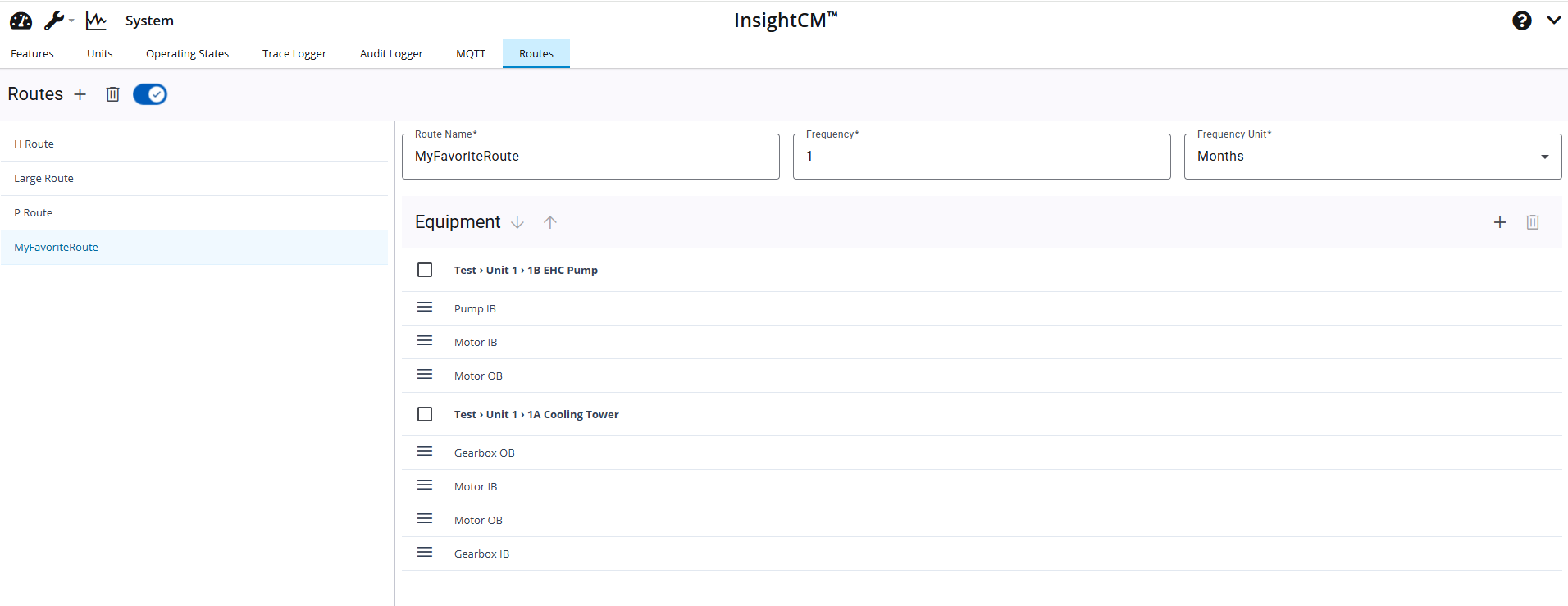Click the Gearbox IB row text

481,554
